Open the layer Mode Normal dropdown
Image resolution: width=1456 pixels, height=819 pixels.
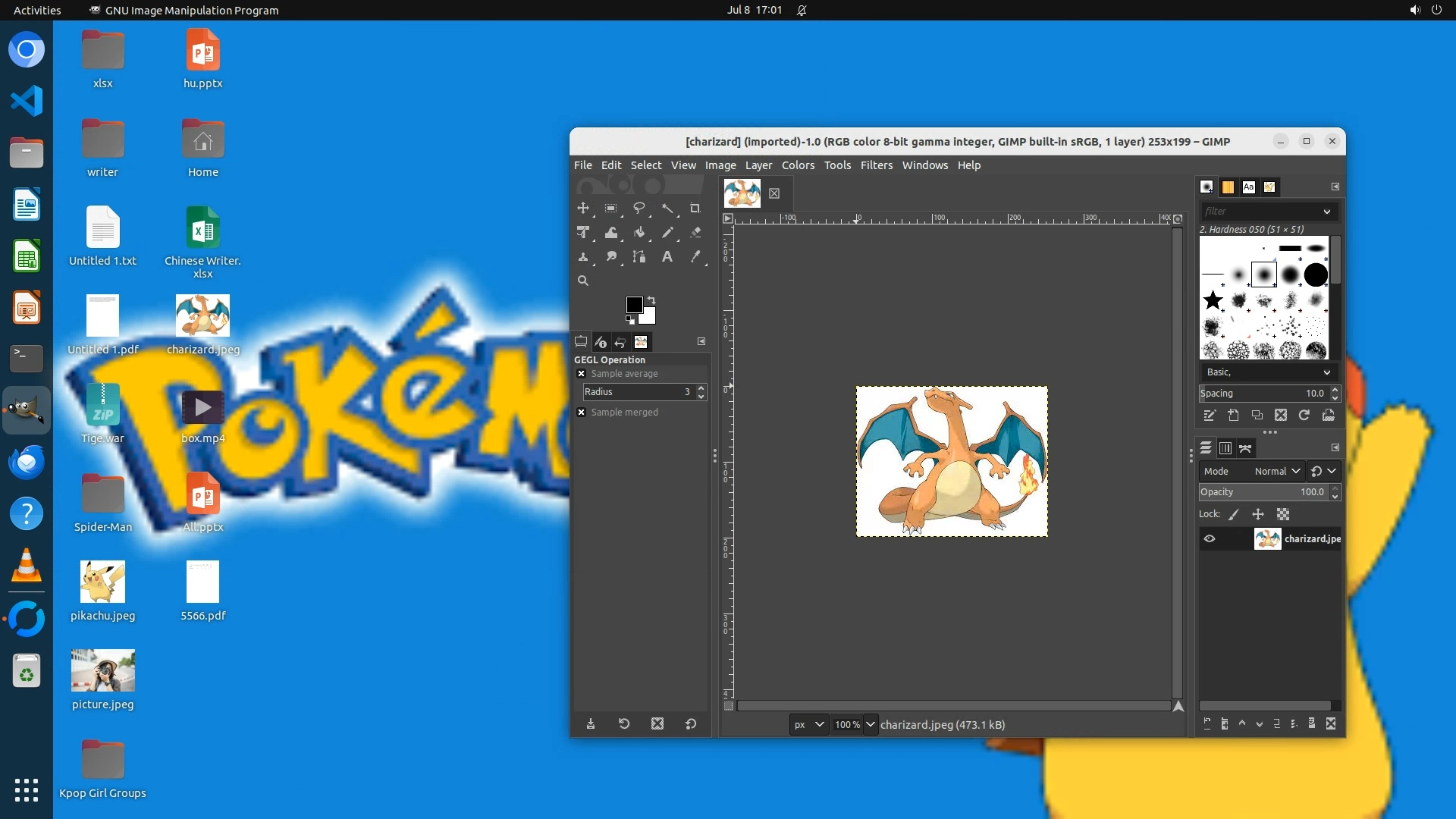(1277, 471)
